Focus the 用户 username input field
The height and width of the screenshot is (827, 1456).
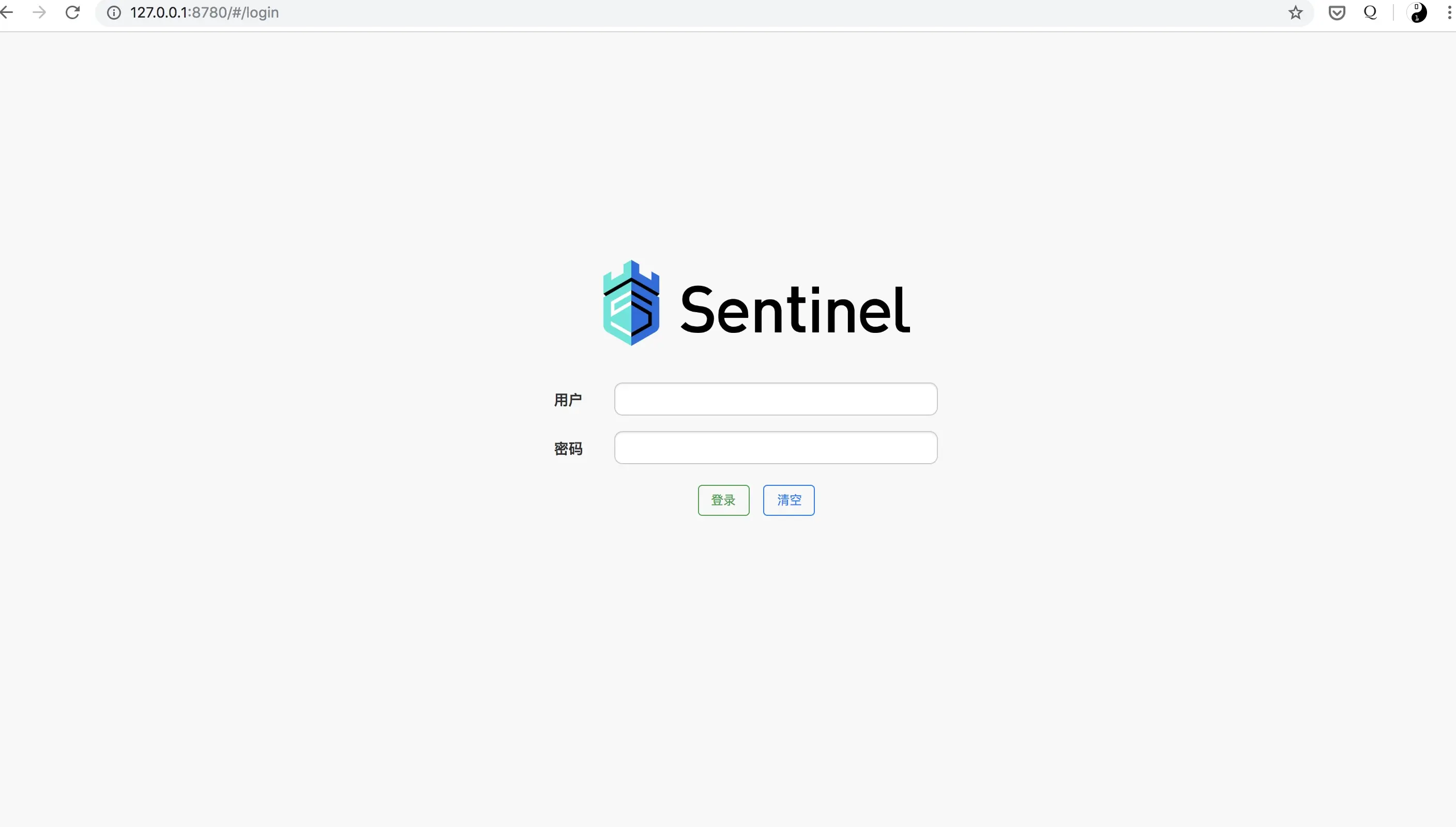776,399
